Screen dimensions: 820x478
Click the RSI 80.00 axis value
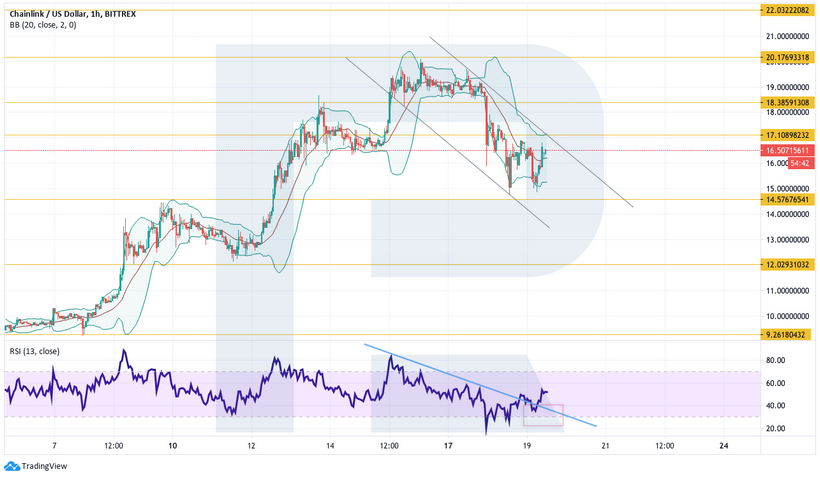(x=776, y=360)
